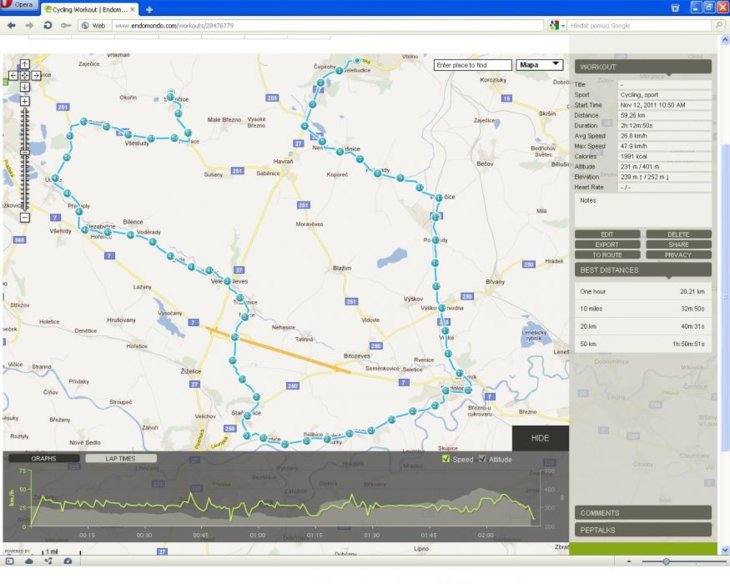Click the PRIVACY button
This screenshot has width=730, height=584.
678,255
